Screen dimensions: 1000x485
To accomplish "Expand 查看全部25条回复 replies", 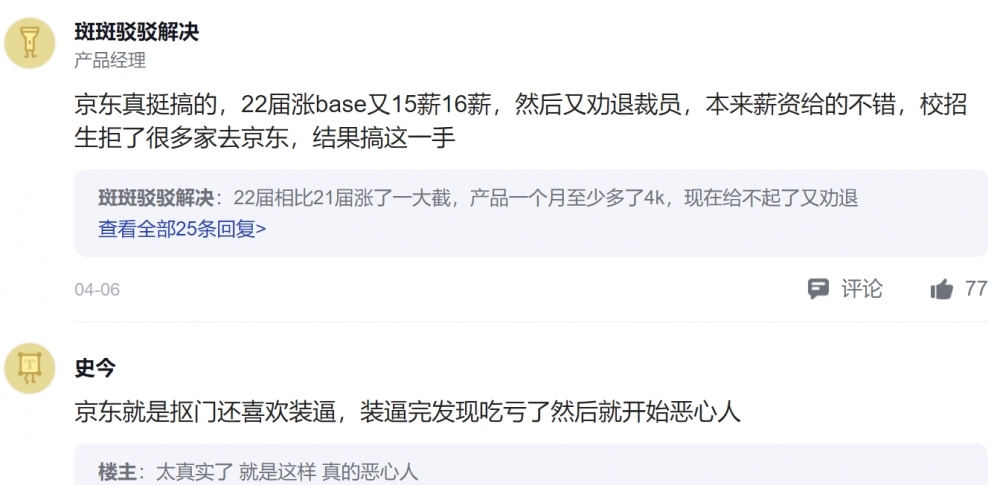I will (182, 229).
